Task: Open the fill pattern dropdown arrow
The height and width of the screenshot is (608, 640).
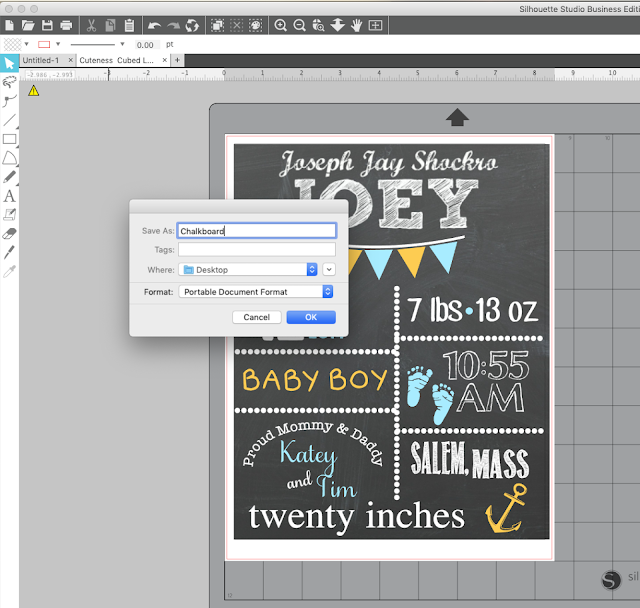Action: pos(27,44)
